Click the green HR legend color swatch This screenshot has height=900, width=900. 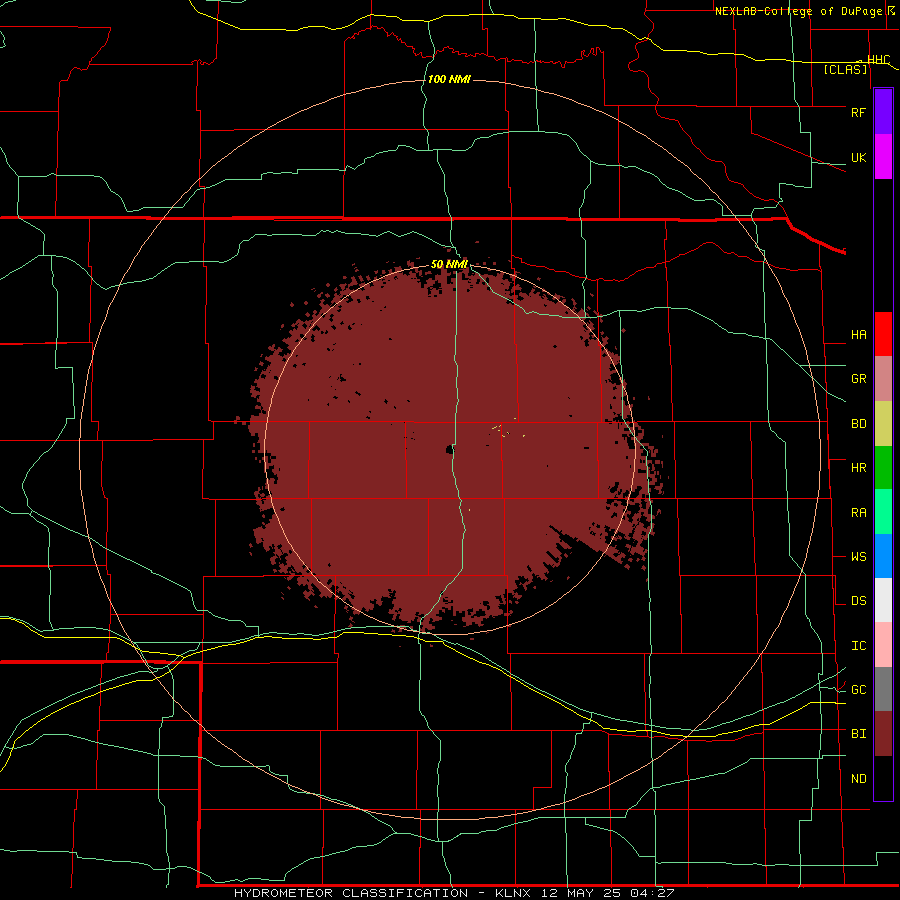pos(883,467)
